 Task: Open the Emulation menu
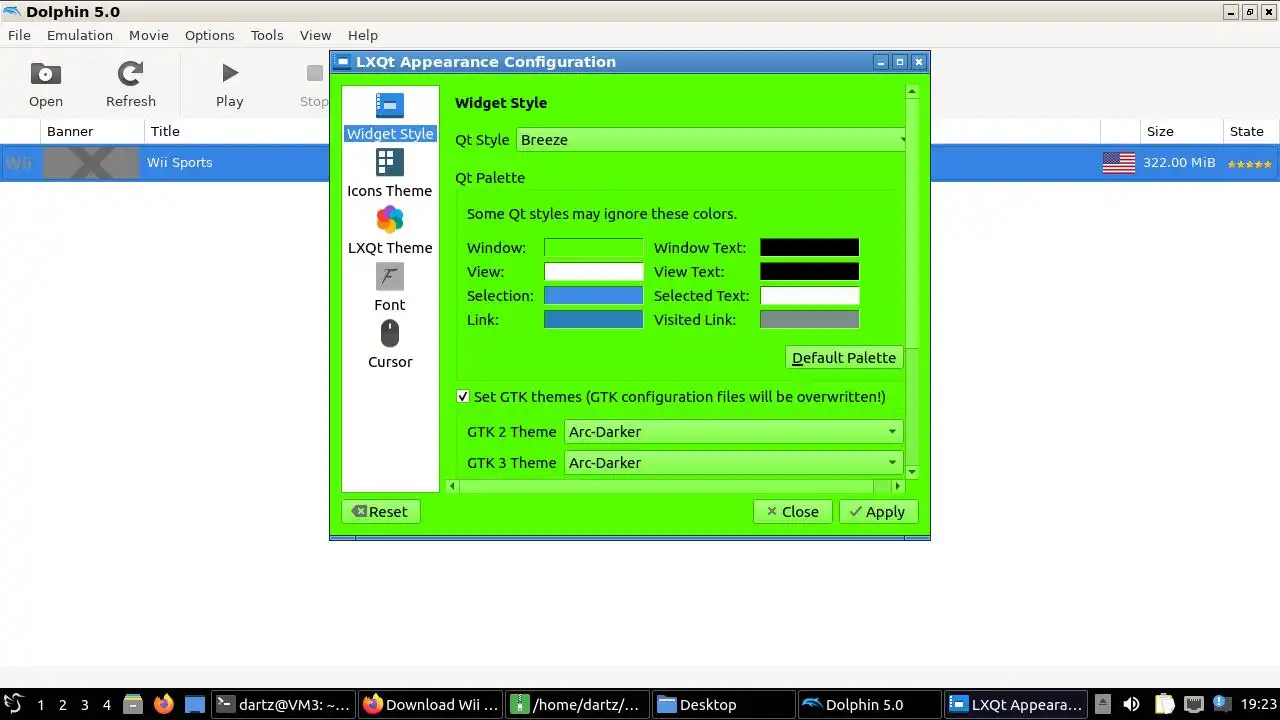pos(80,35)
